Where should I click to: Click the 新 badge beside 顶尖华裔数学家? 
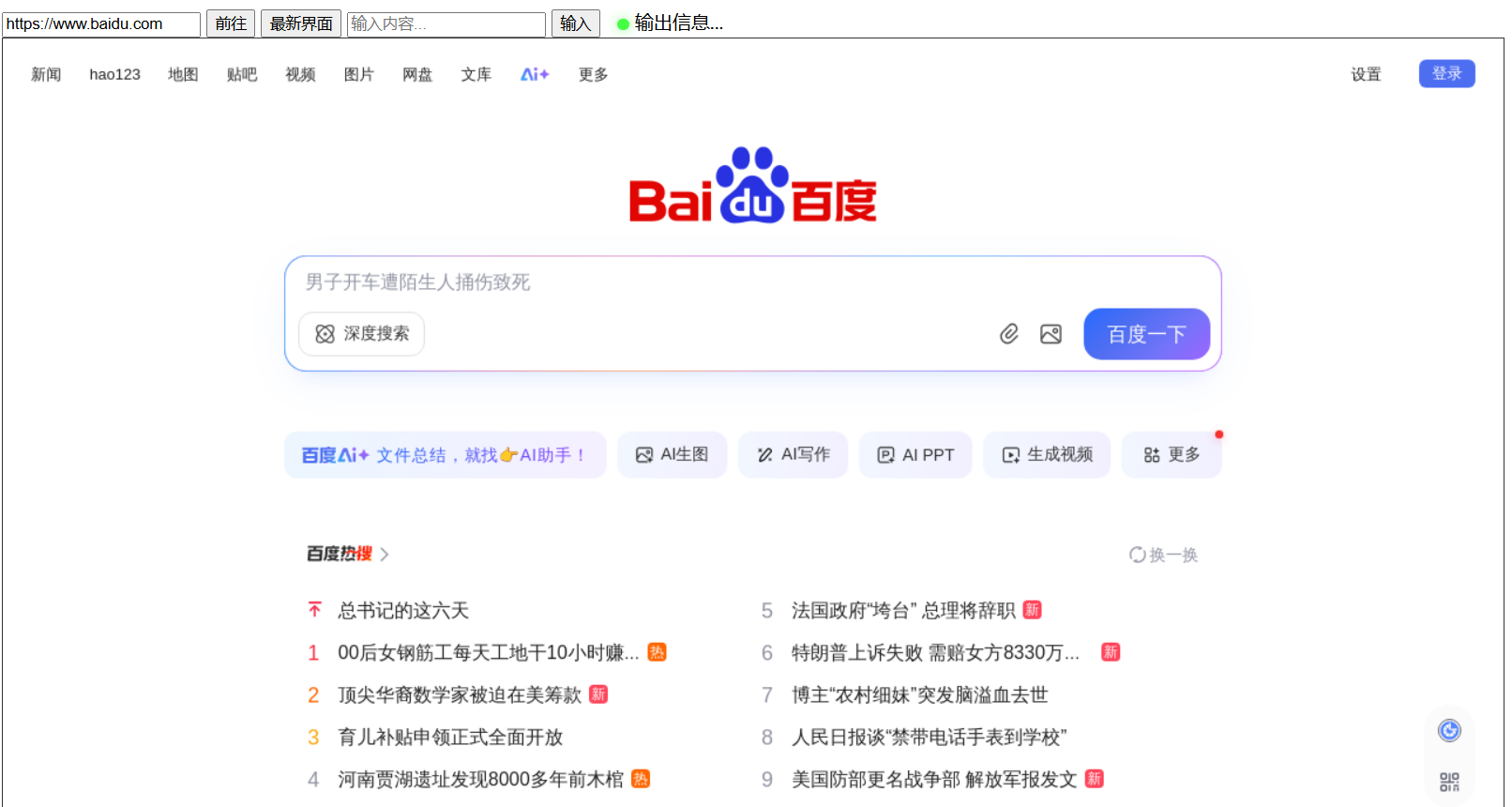[x=598, y=694]
